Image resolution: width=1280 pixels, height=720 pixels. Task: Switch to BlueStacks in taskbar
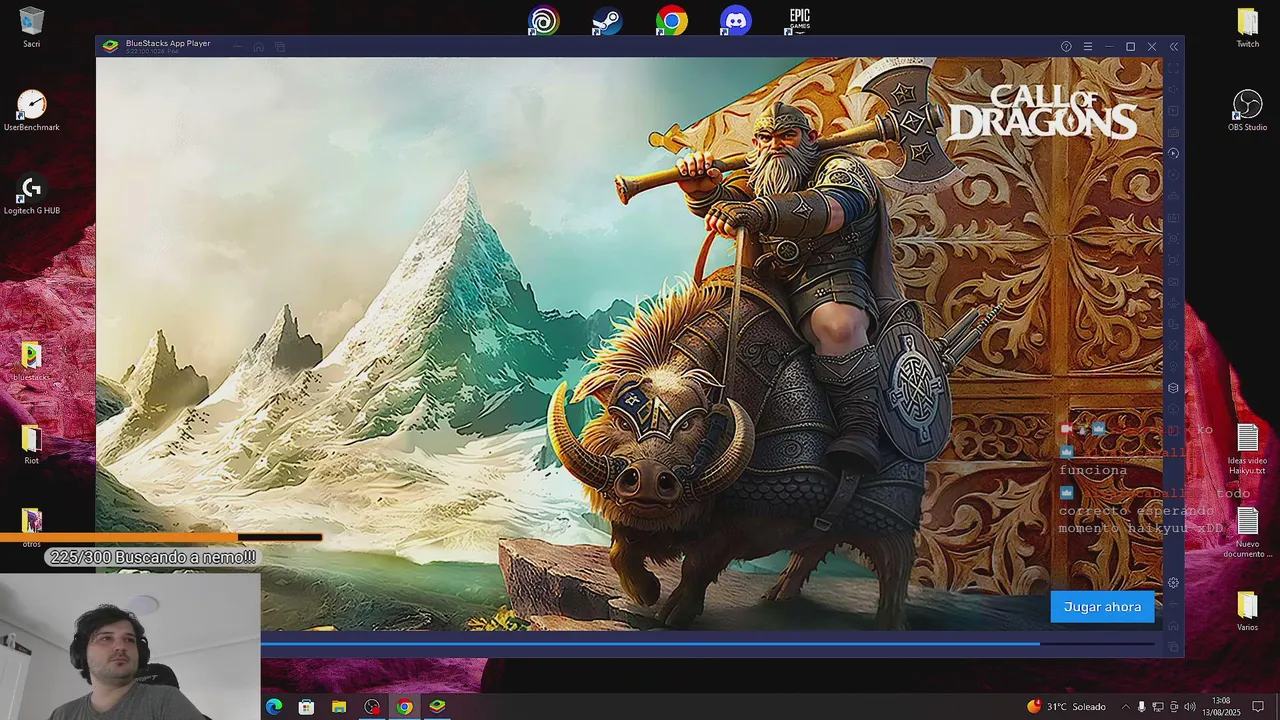click(x=437, y=707)
